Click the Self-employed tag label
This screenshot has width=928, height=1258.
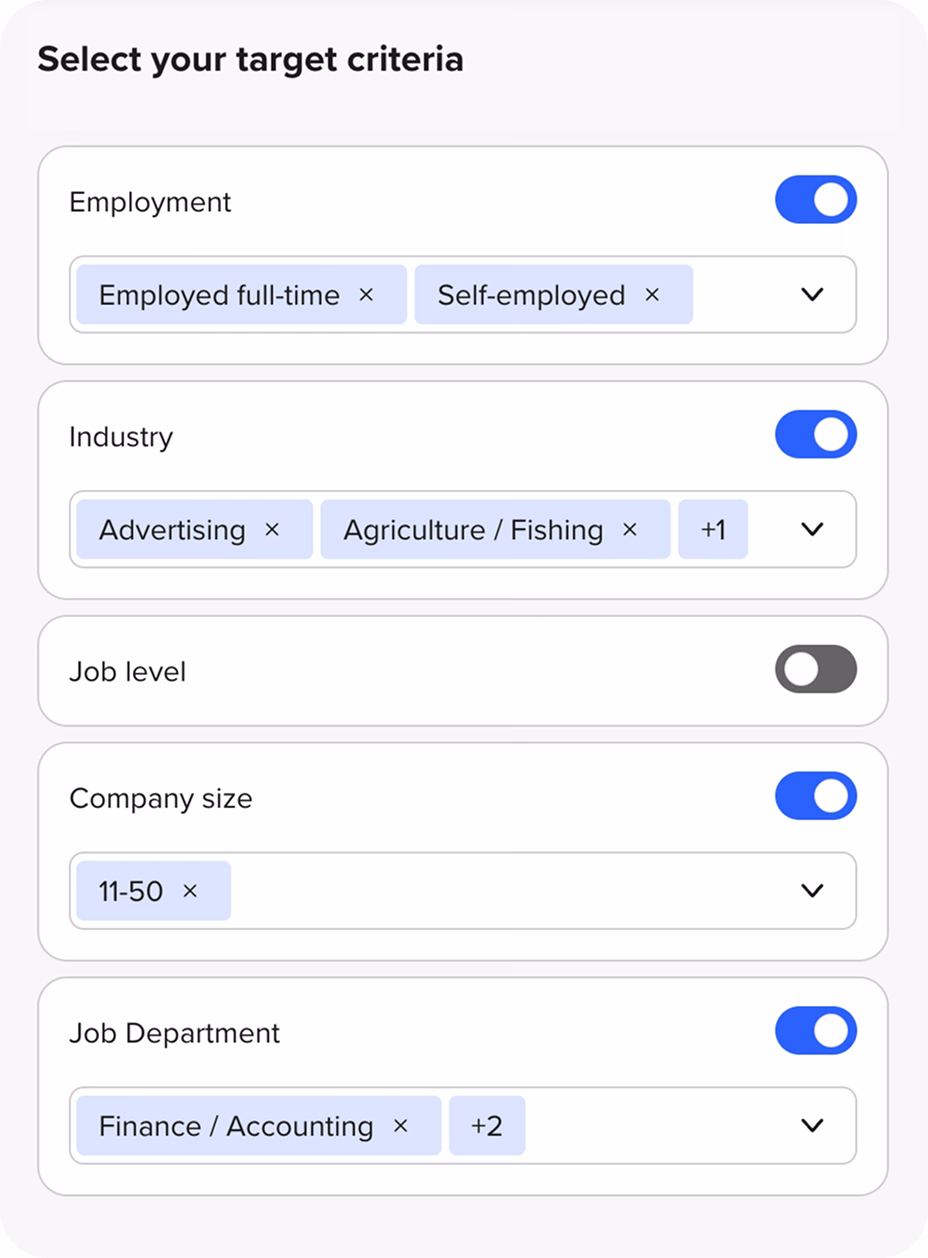click(x=531, y=295)
